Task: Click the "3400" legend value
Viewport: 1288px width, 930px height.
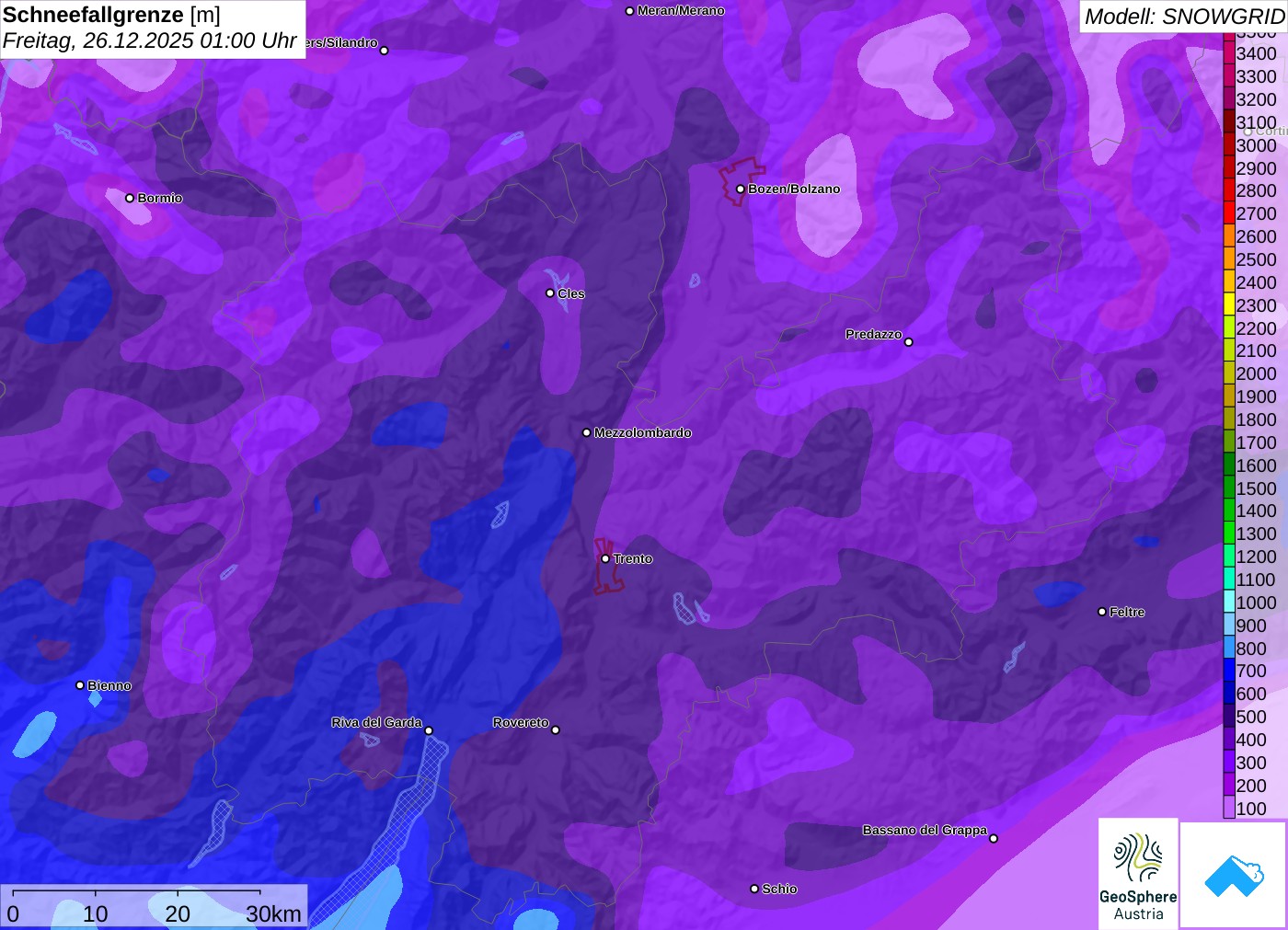Action: point(1257,53)
